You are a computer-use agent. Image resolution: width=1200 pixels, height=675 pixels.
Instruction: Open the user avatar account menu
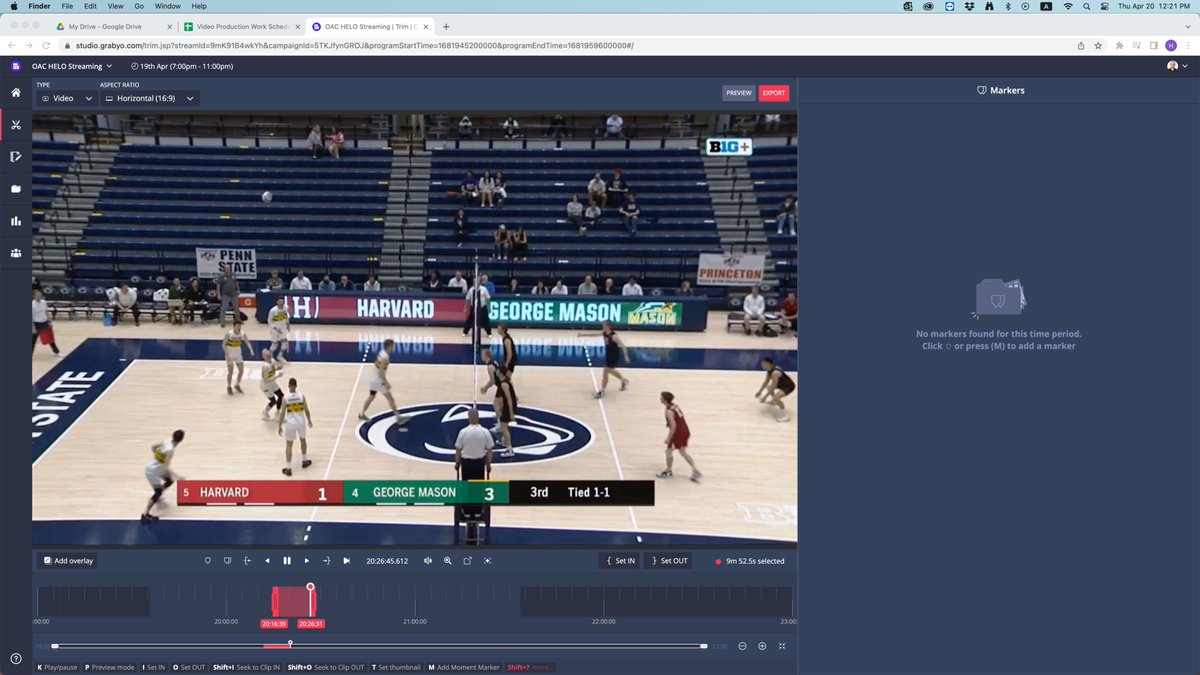tap(1176, 66)
